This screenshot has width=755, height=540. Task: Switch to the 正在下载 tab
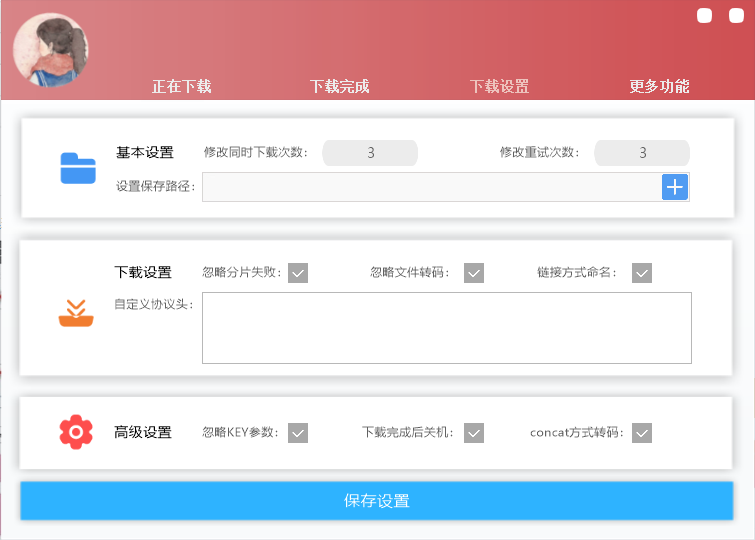pos(181,86)
